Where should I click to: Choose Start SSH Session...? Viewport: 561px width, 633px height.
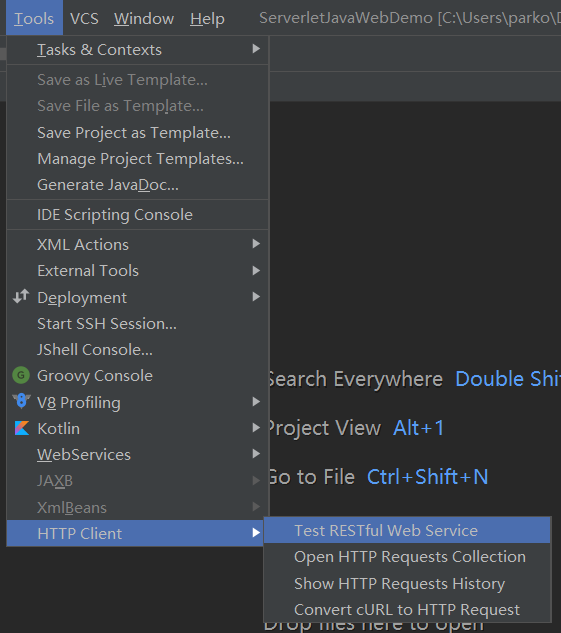(138, 324)
